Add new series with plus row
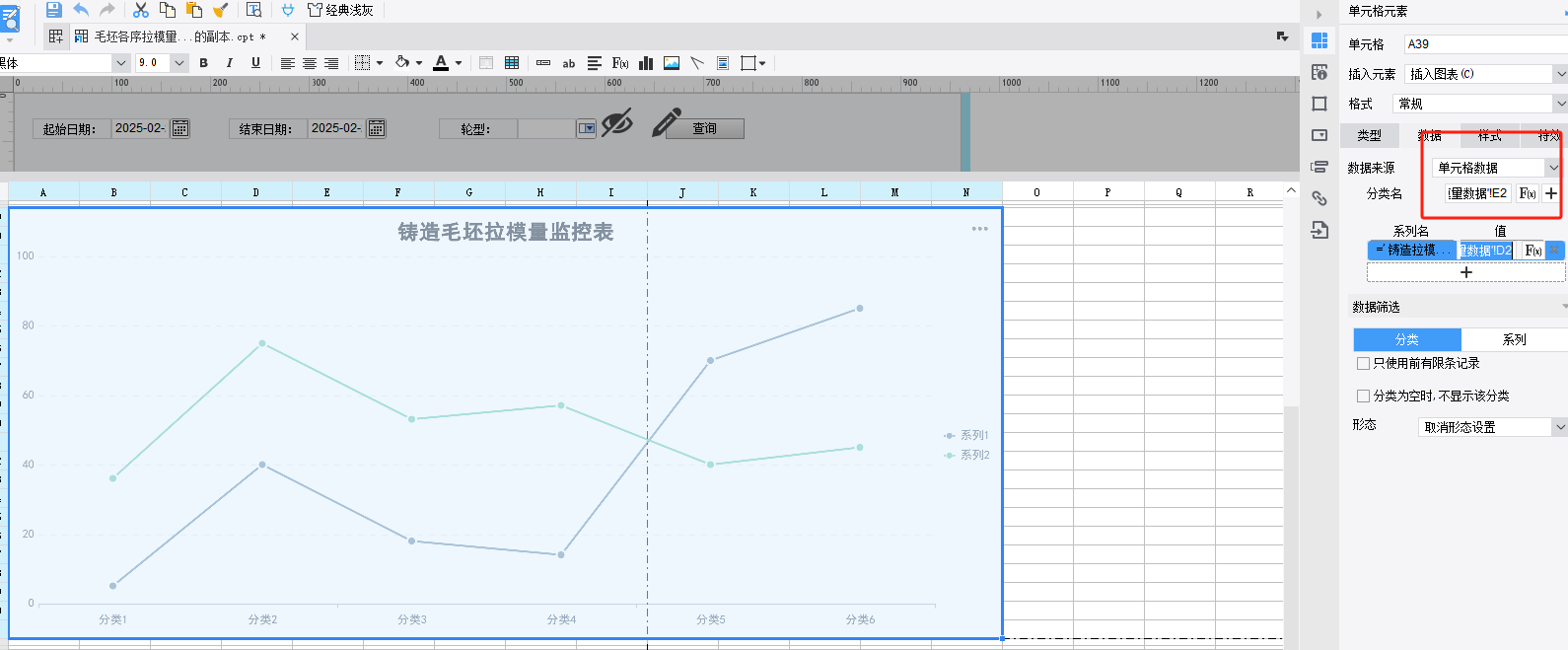Viewport: 1568px width, 650px height. 1465,272
